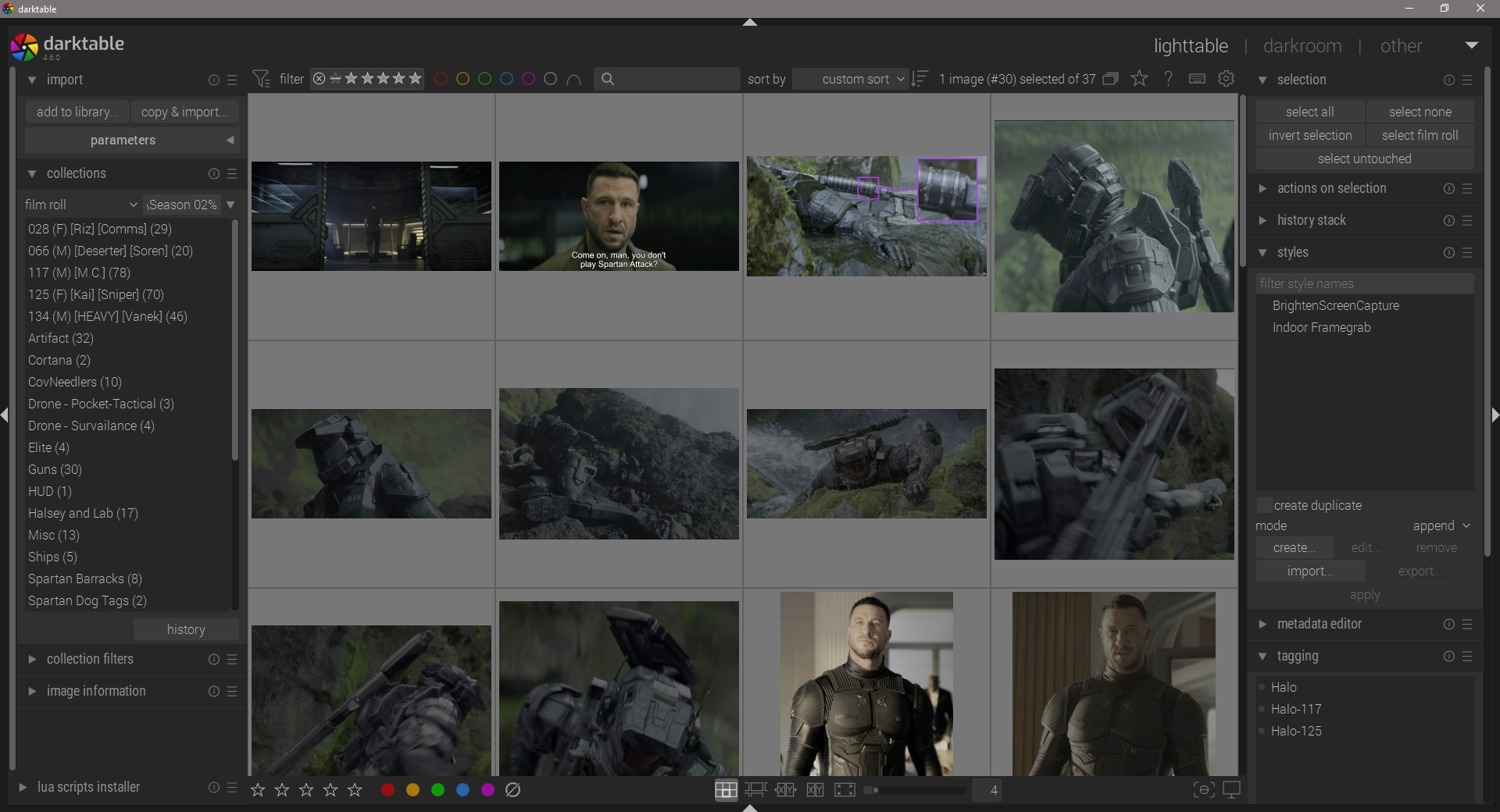Image resolution: width=1500 pixels, height=812 pixels.
Task: Click in the text search field
Action: point(672,79)
